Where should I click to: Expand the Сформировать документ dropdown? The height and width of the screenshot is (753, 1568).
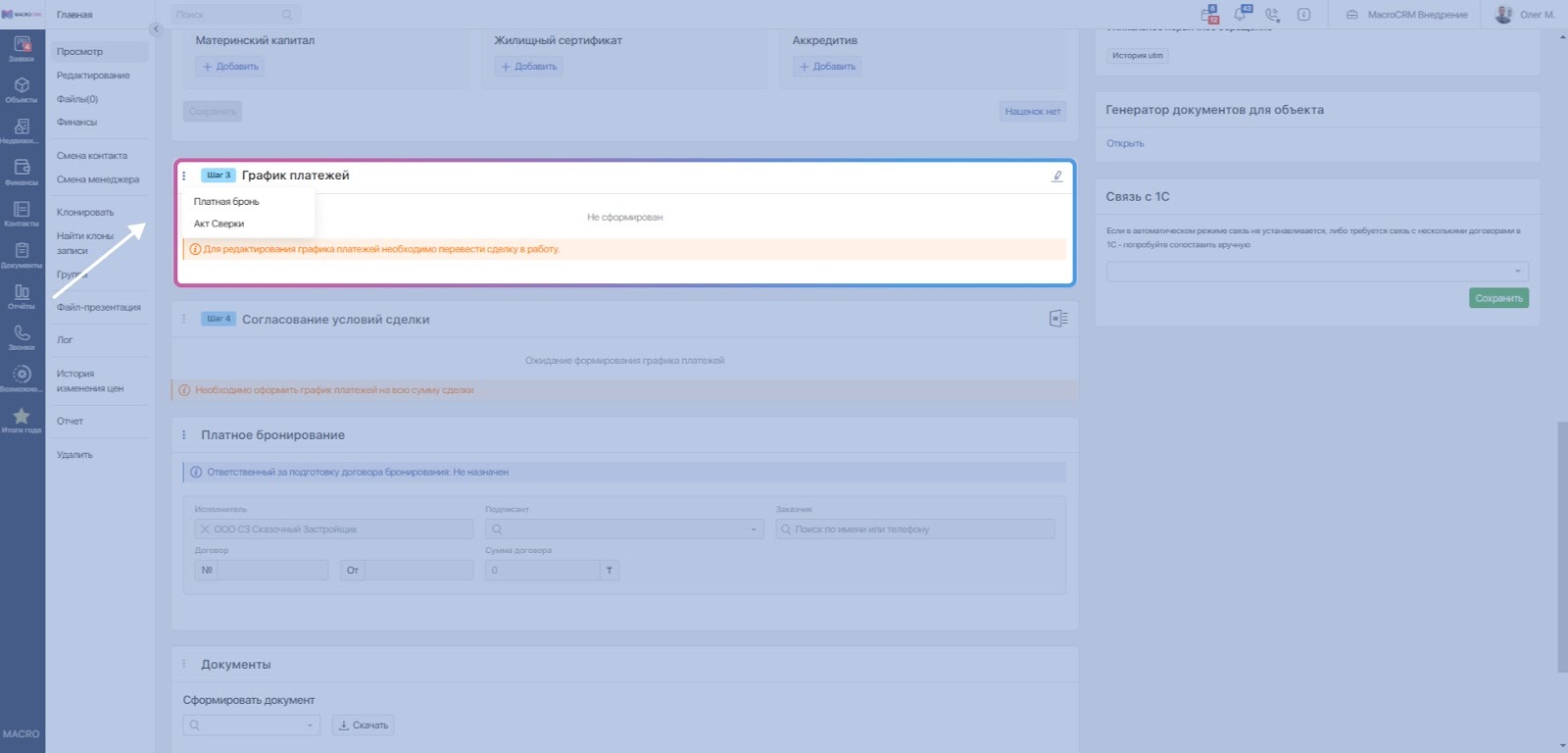pos(251,726)
